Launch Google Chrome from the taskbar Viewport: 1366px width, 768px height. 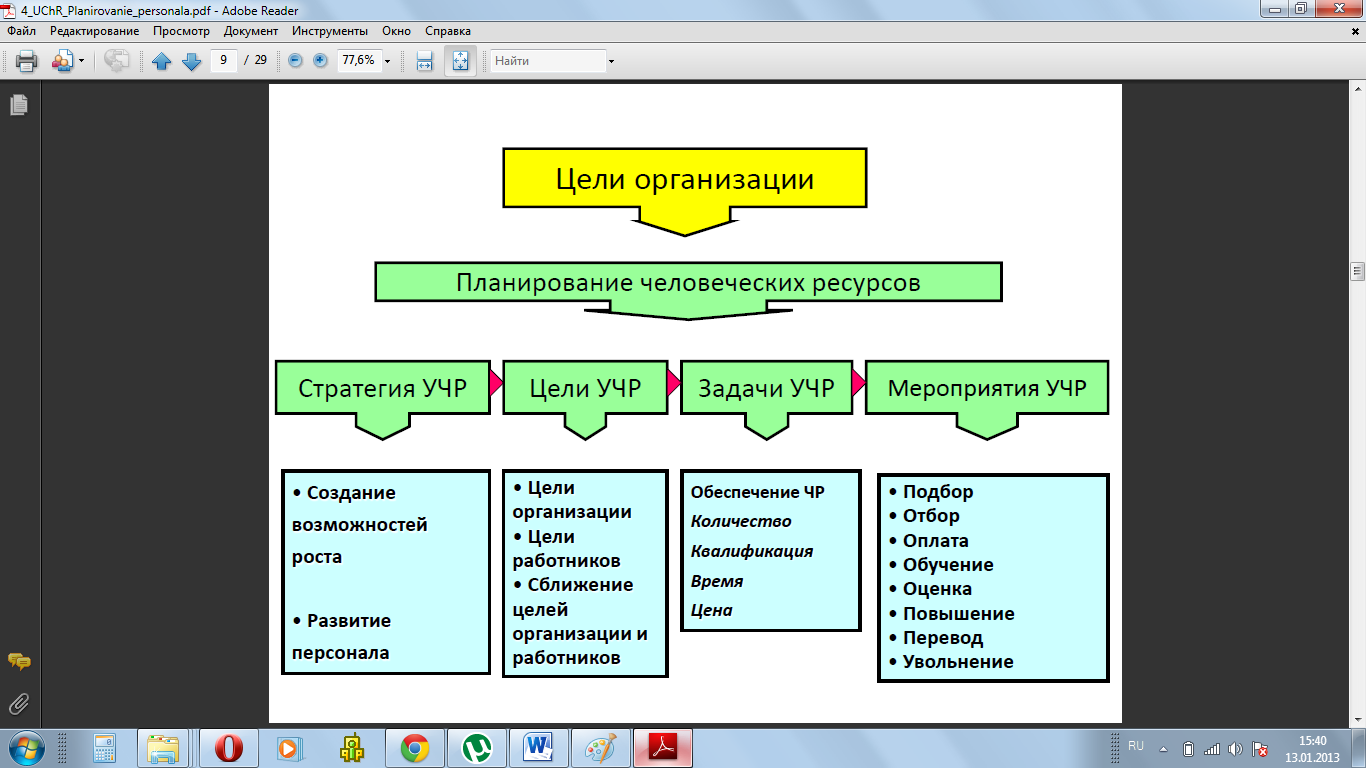coord(414,748)
